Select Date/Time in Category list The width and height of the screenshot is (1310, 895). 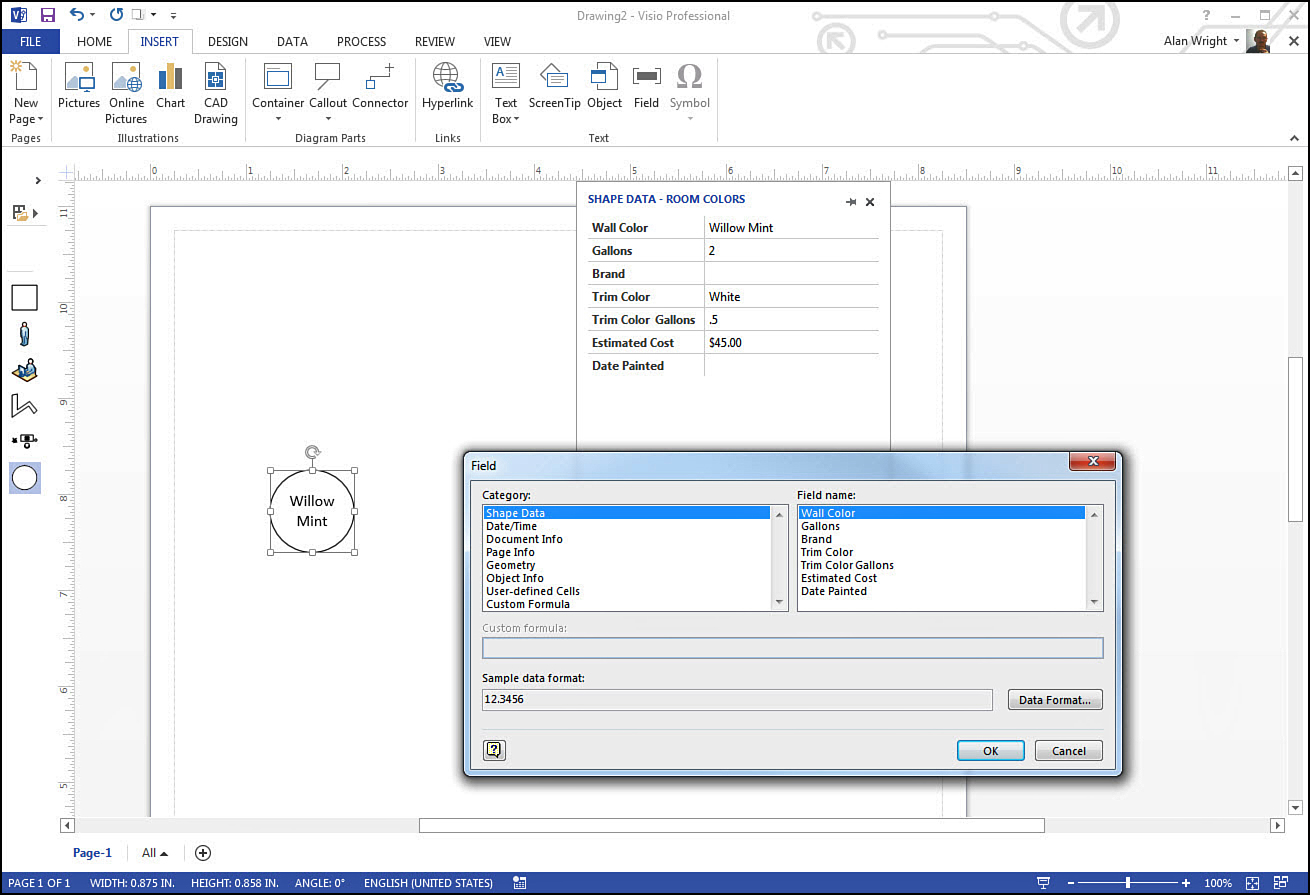pyautogui.click(x=626, y=526)
